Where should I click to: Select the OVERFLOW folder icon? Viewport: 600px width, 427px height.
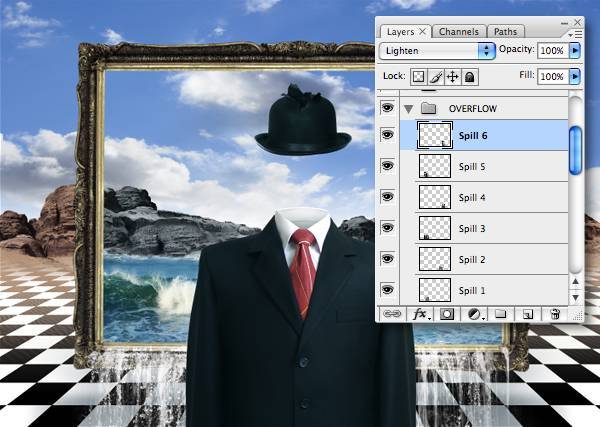pos(429,109)
